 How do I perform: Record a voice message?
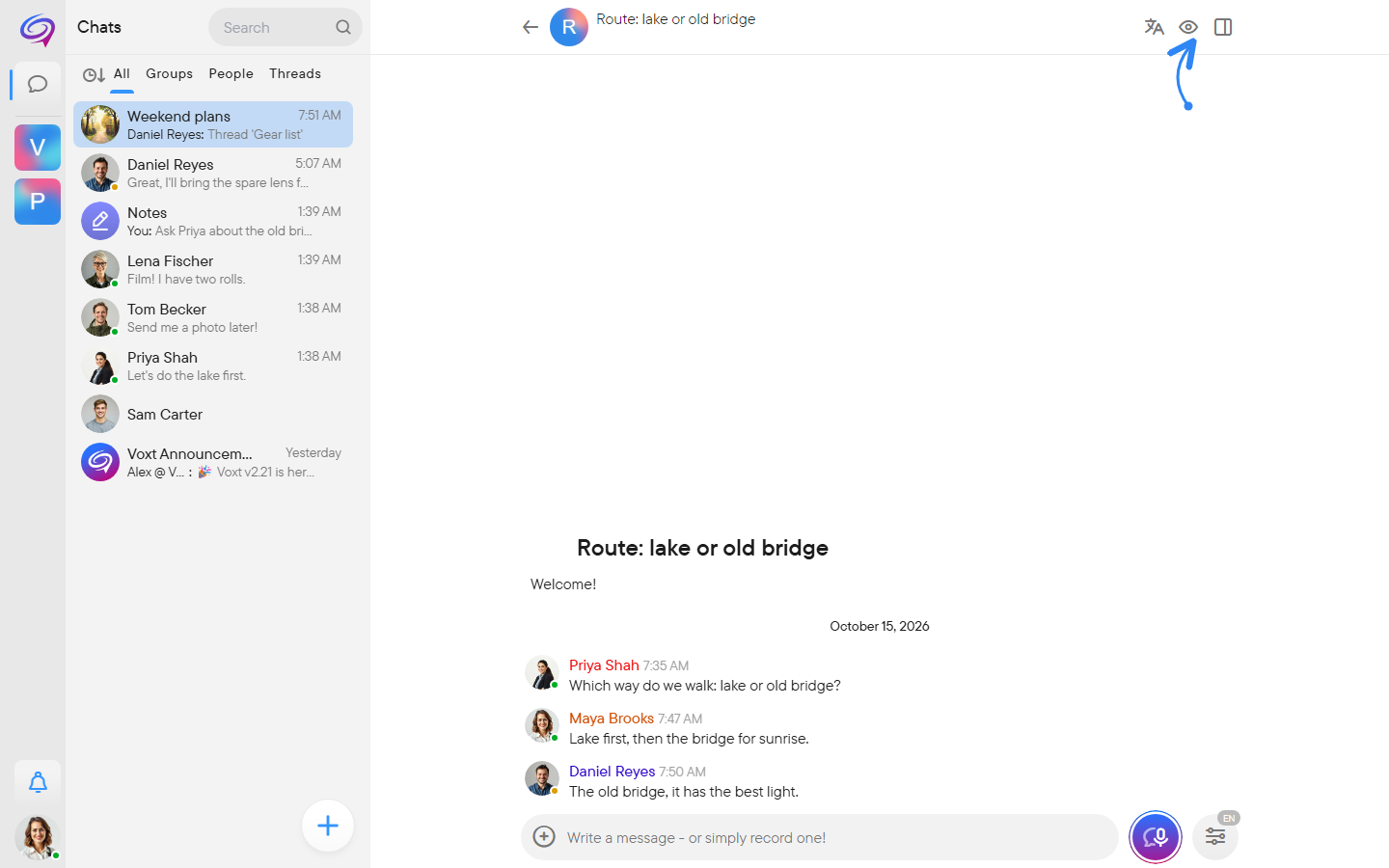point(1156,837)
